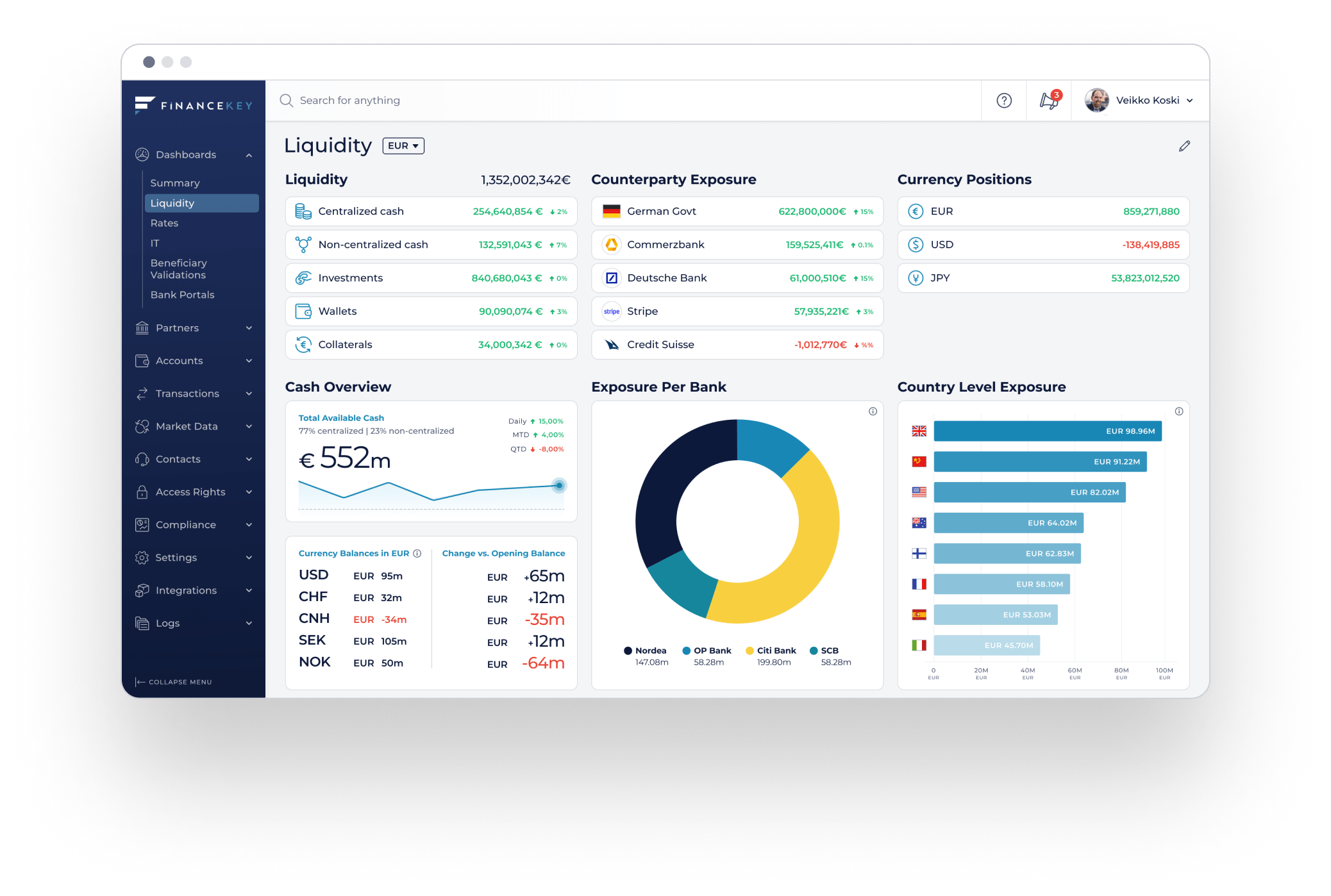The width and height of the screenshot is (1331, 896).
Task: Click Change vs. Opening Balance heading
Action: click(x=503, y=554)
